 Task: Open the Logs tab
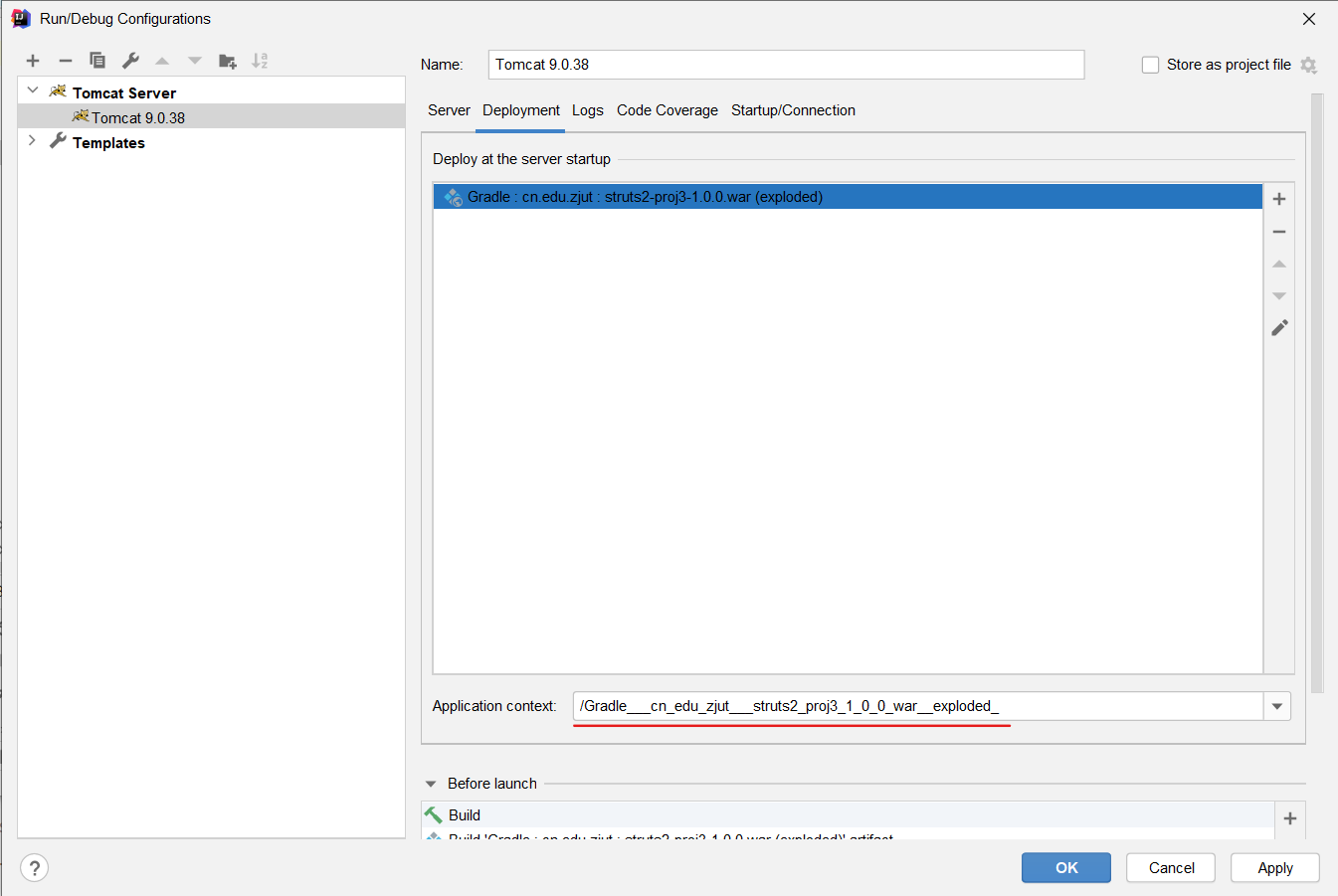(x=588, y=110)
